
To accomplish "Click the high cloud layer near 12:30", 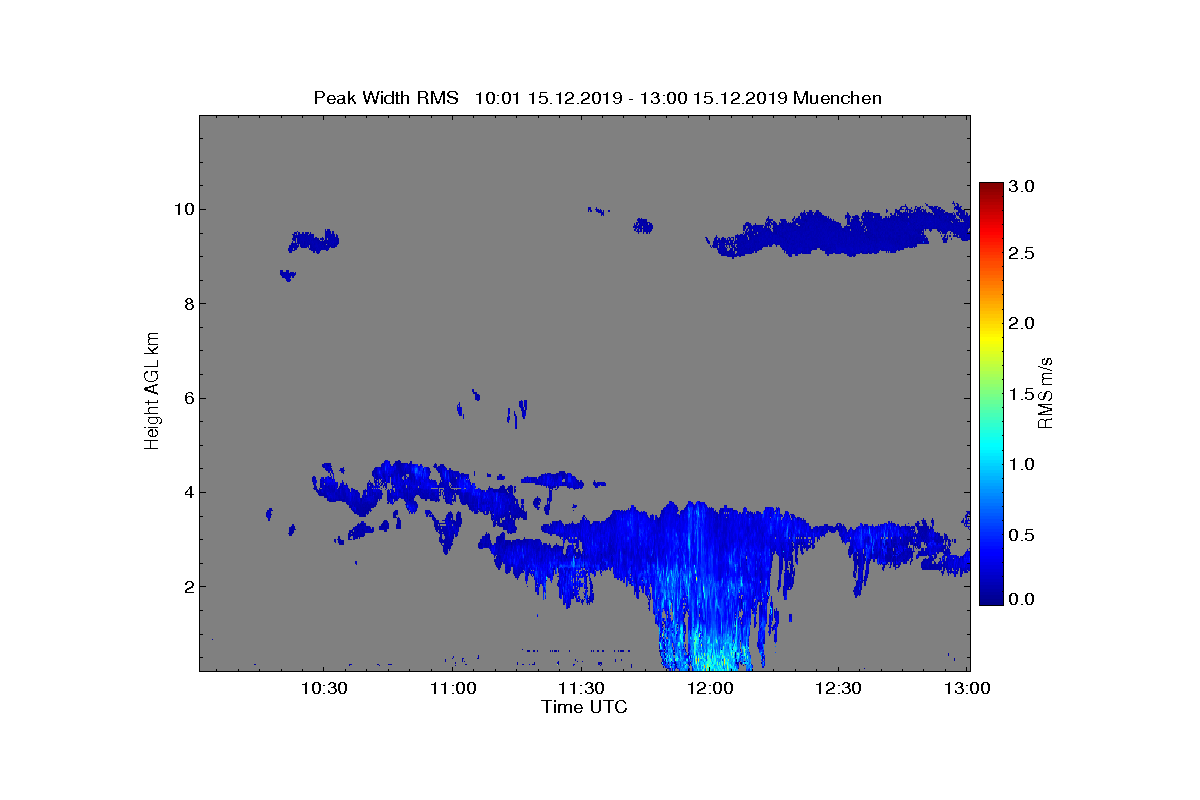I will pos(840,232).
